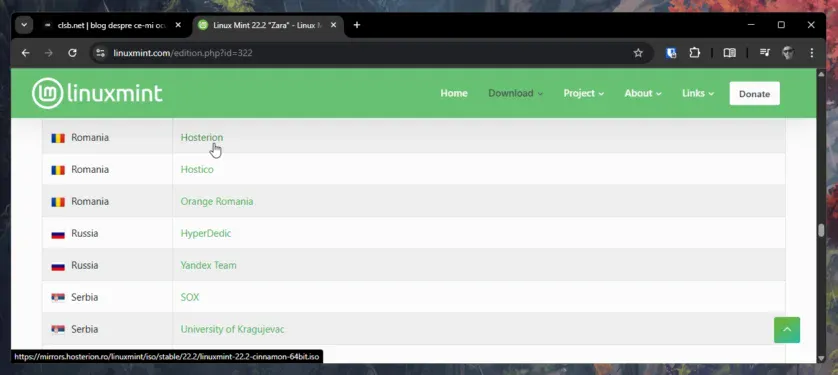
Task: Click the scrollbar down arrow
Action: pyautogui.click(x=821, y=358)
